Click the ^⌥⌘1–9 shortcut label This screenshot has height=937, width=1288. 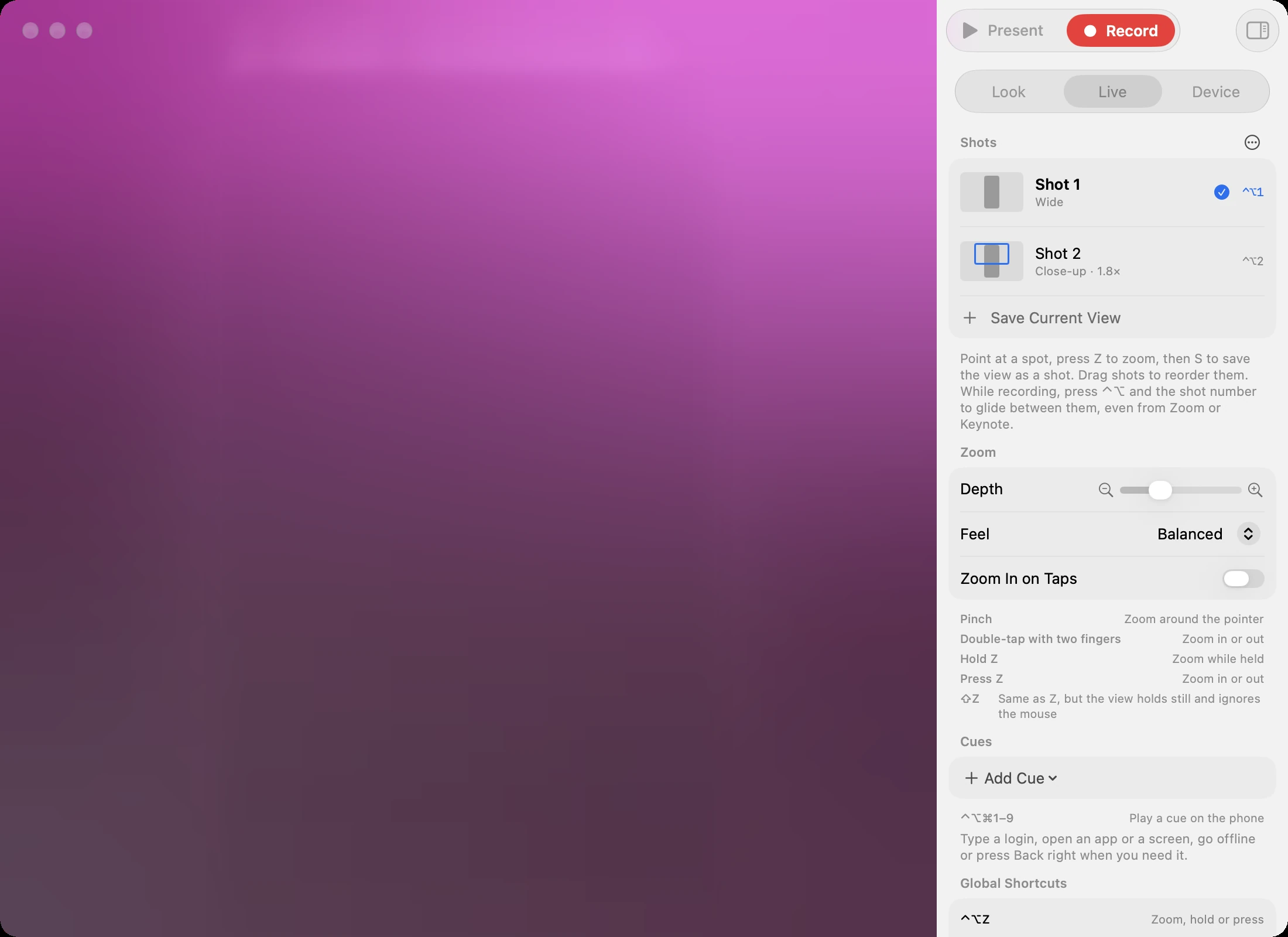(x=987, y=818)
